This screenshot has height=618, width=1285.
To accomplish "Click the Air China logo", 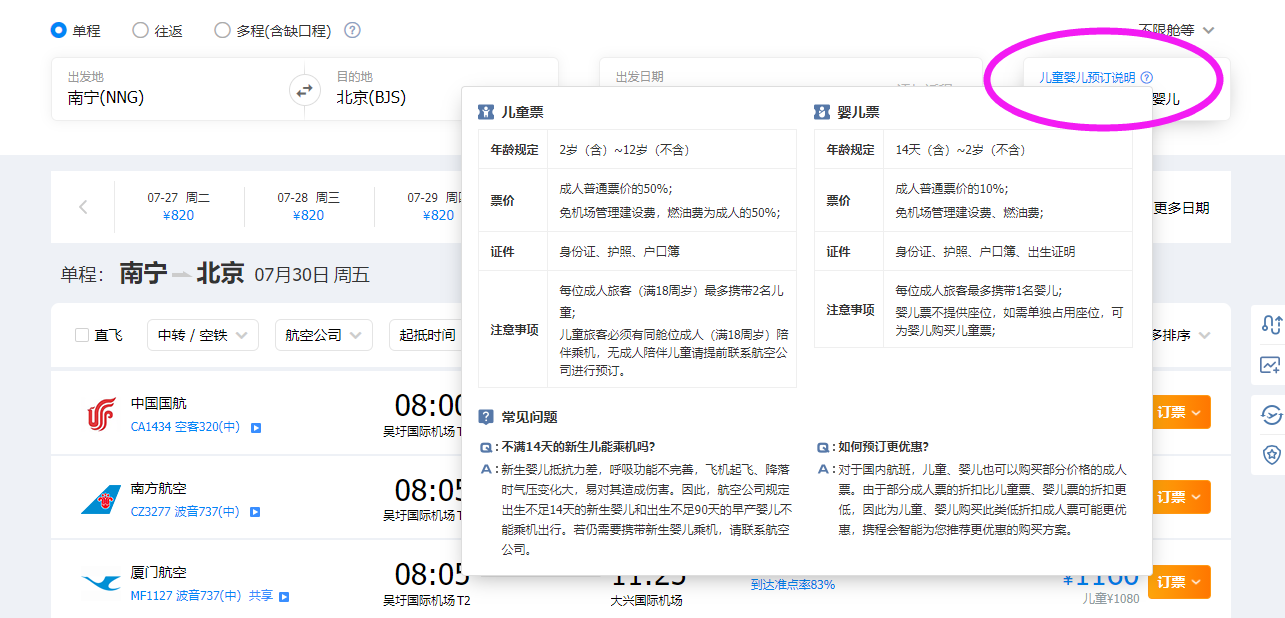I will [101, 414].
